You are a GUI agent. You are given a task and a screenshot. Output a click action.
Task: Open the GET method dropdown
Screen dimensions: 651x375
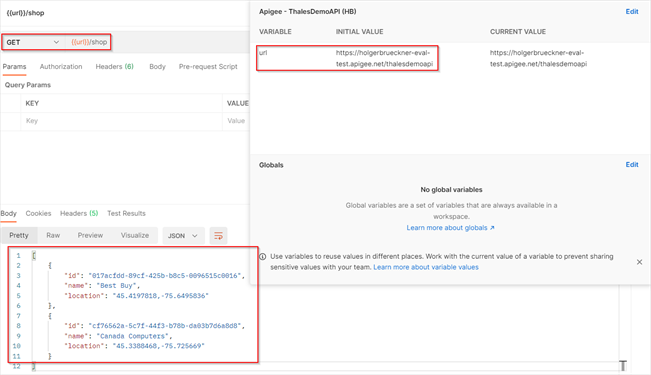point(32,42)
